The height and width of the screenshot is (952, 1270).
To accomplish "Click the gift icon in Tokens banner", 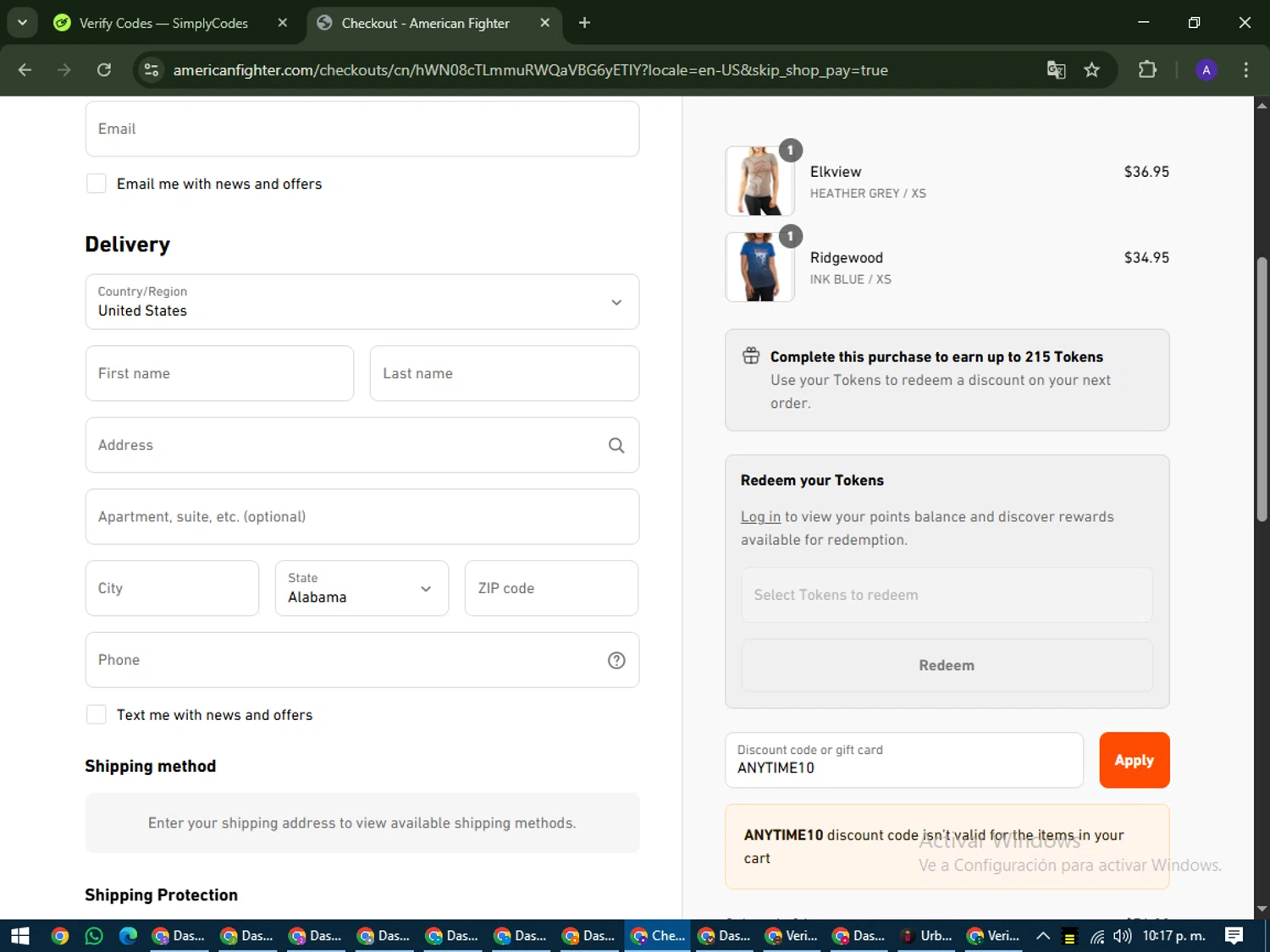I will (751, 355).
